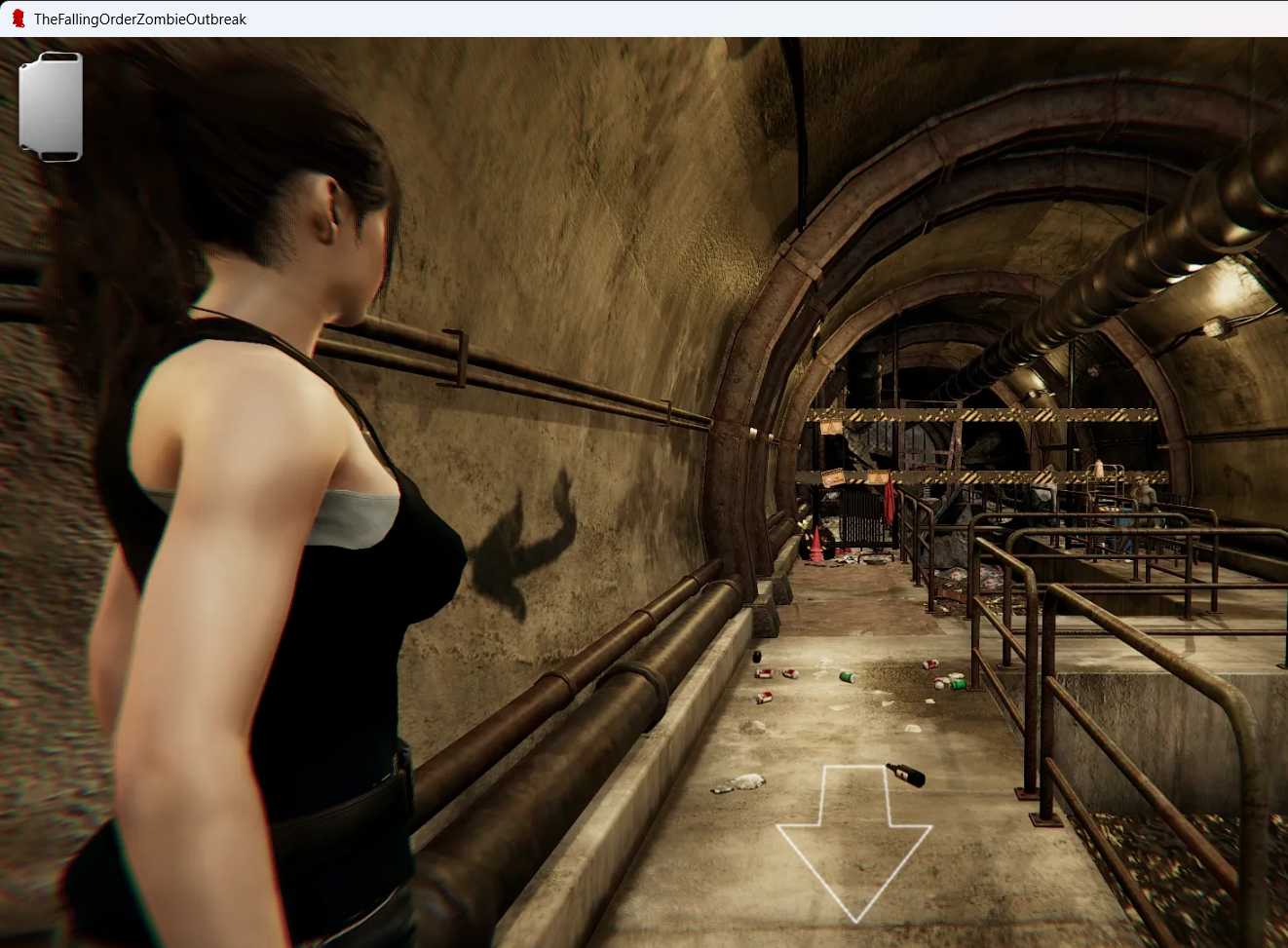Click the TheFallingOrderZombieOutbreak window title text
1288x948 pixels.
click(140, 19)
